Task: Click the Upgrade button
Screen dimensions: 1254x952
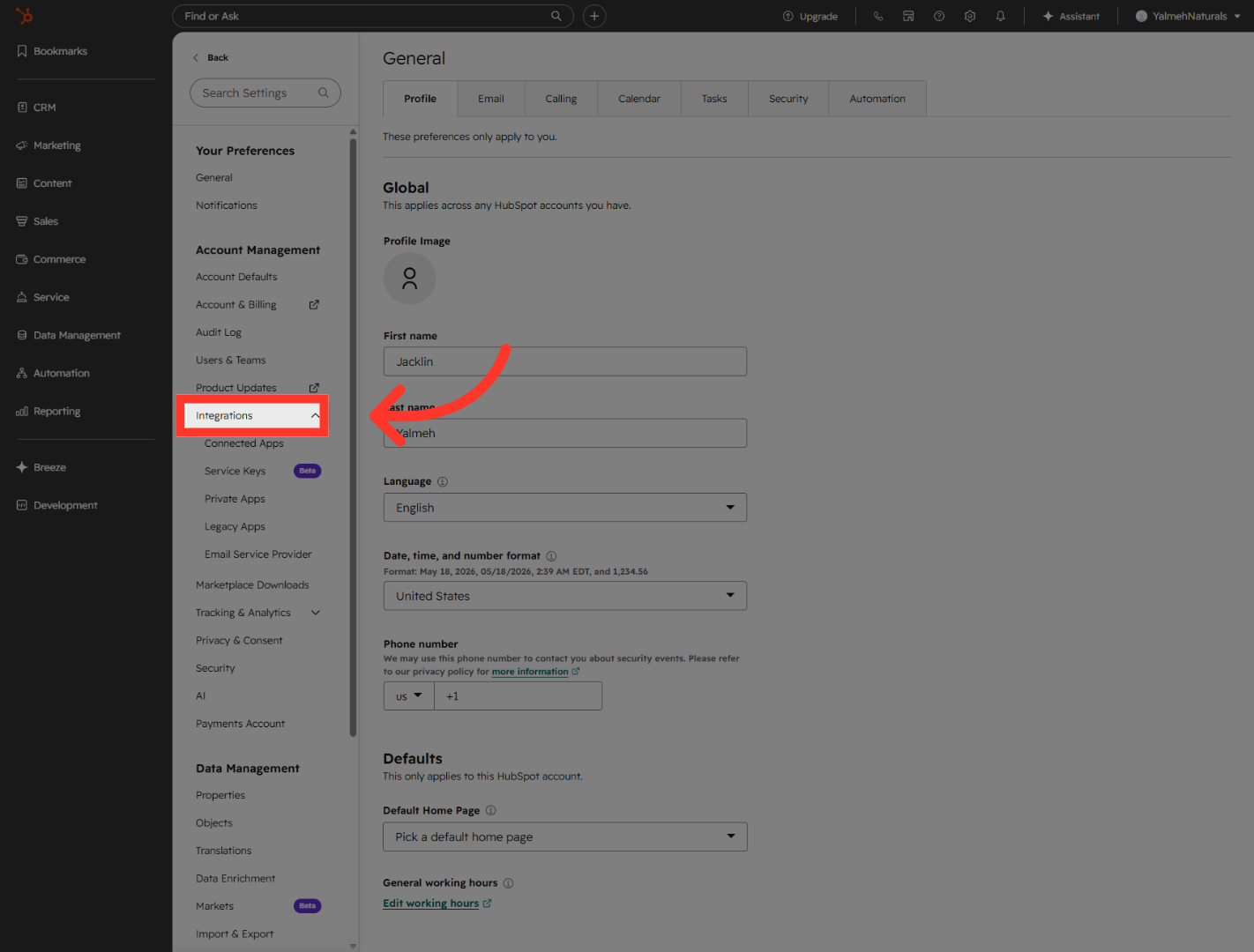Action: 810,16
